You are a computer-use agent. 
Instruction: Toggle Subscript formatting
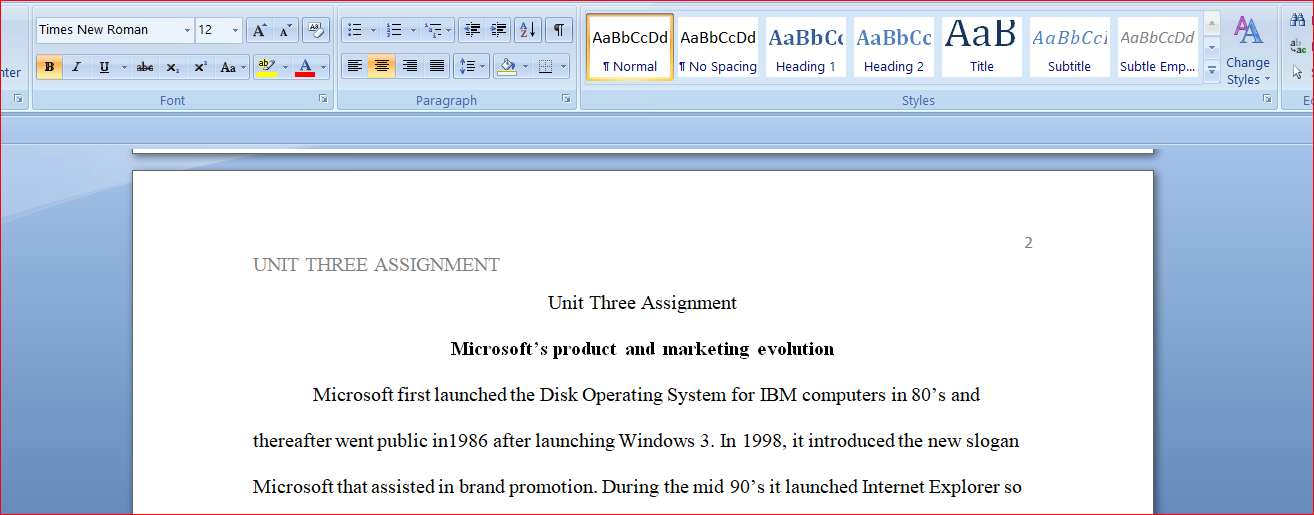173,67
